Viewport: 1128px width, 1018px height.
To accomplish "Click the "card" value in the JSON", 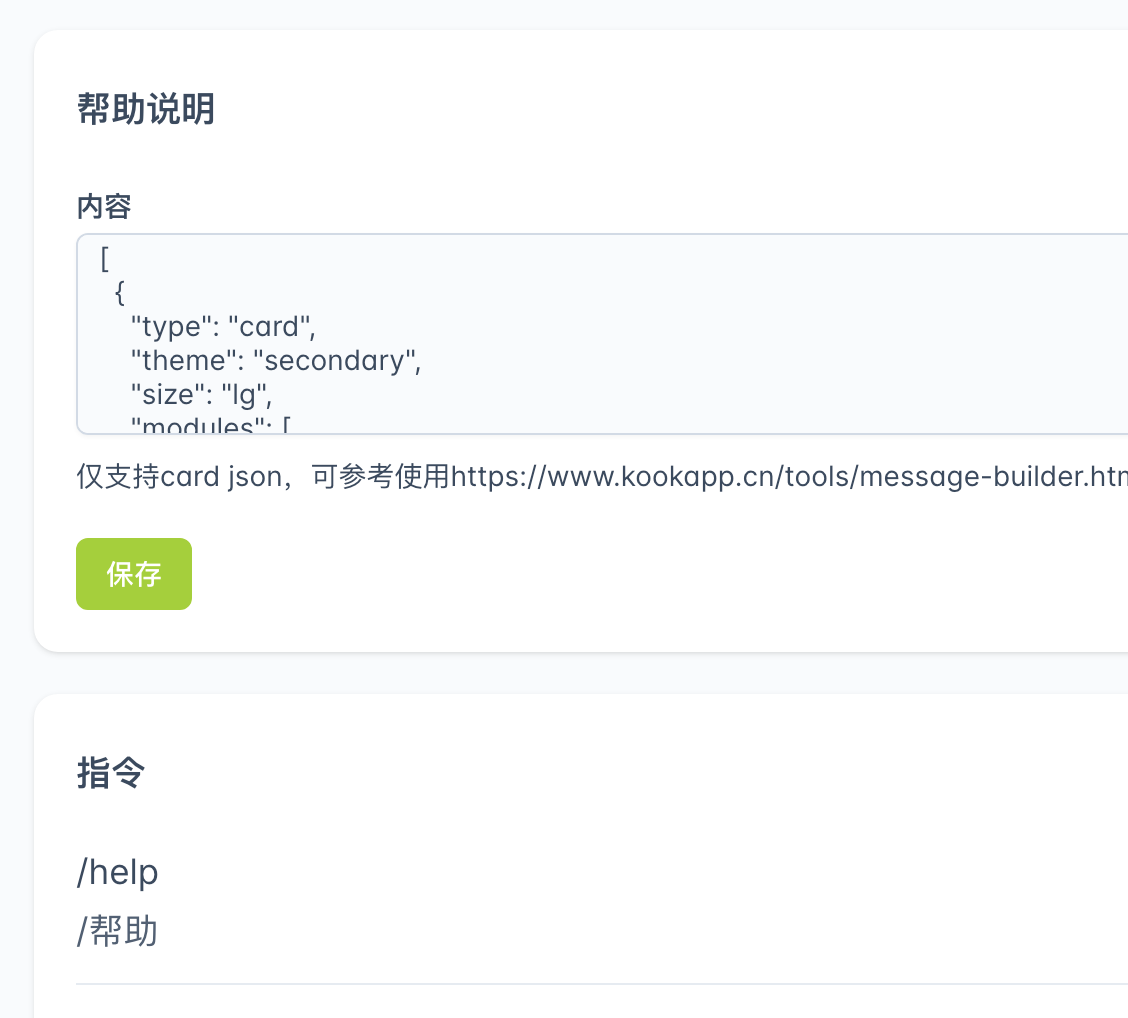I will [x=269, y=327].
